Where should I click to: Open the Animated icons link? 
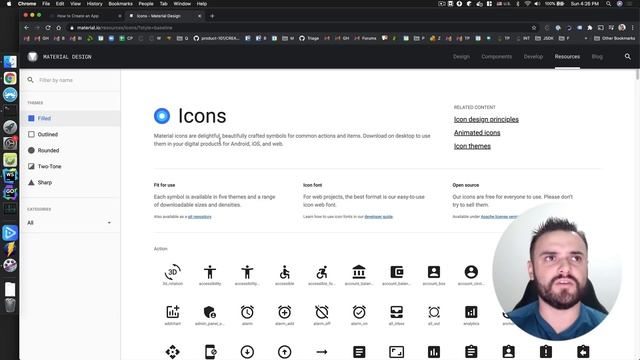[x=477, y=133]
